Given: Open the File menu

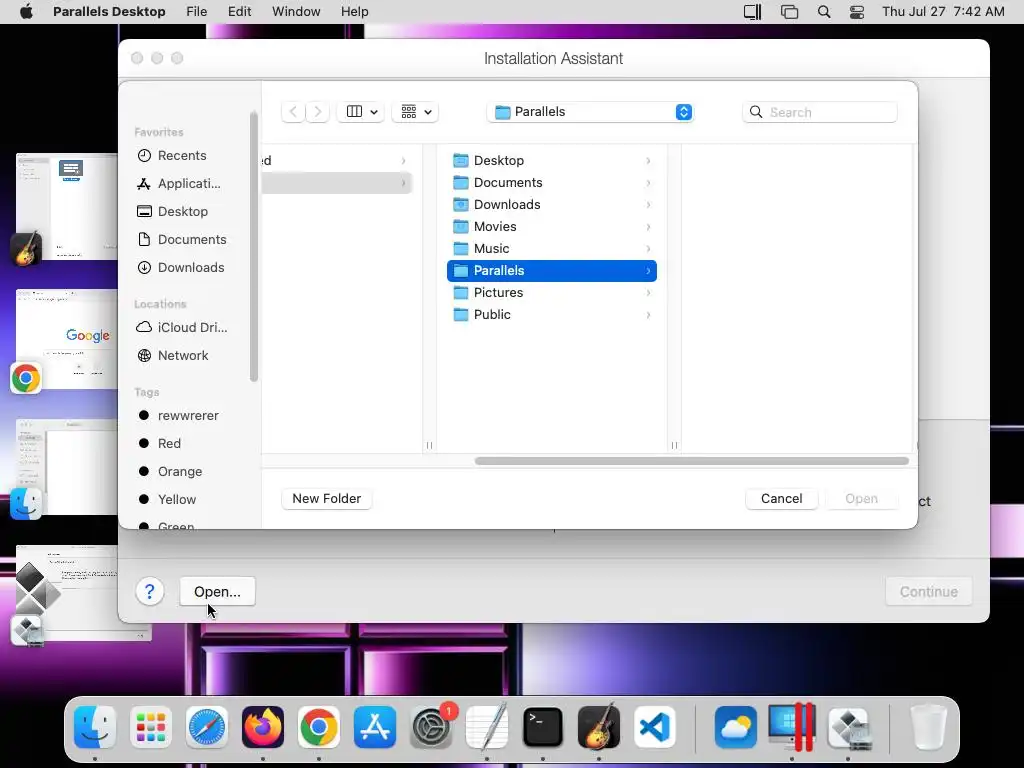Looking at the screenshot, I should [x=197, y=12].
